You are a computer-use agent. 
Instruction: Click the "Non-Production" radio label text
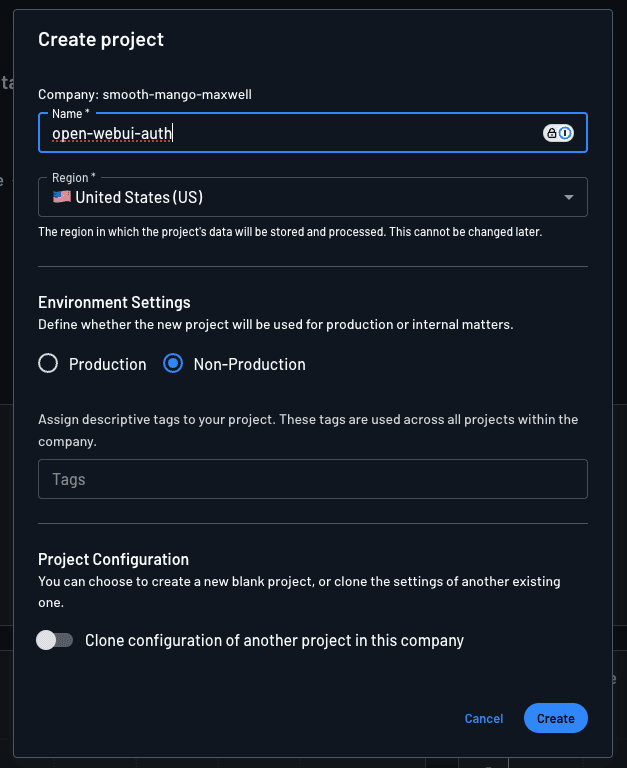249,364
